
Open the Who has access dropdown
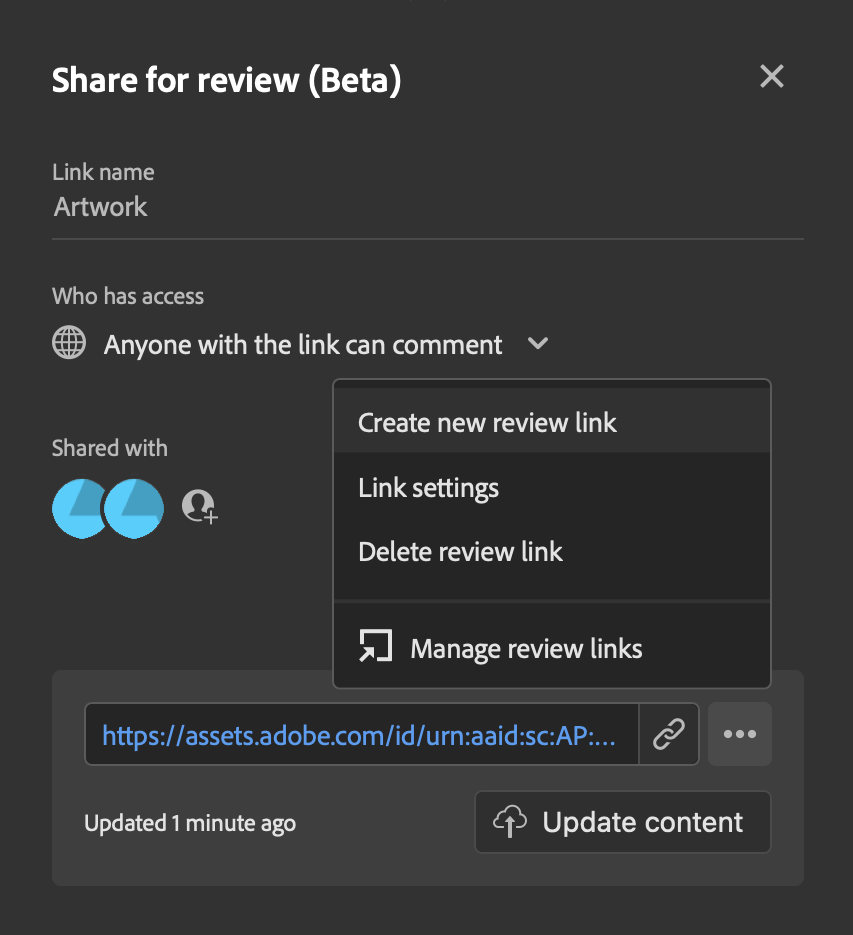point(300,343)
